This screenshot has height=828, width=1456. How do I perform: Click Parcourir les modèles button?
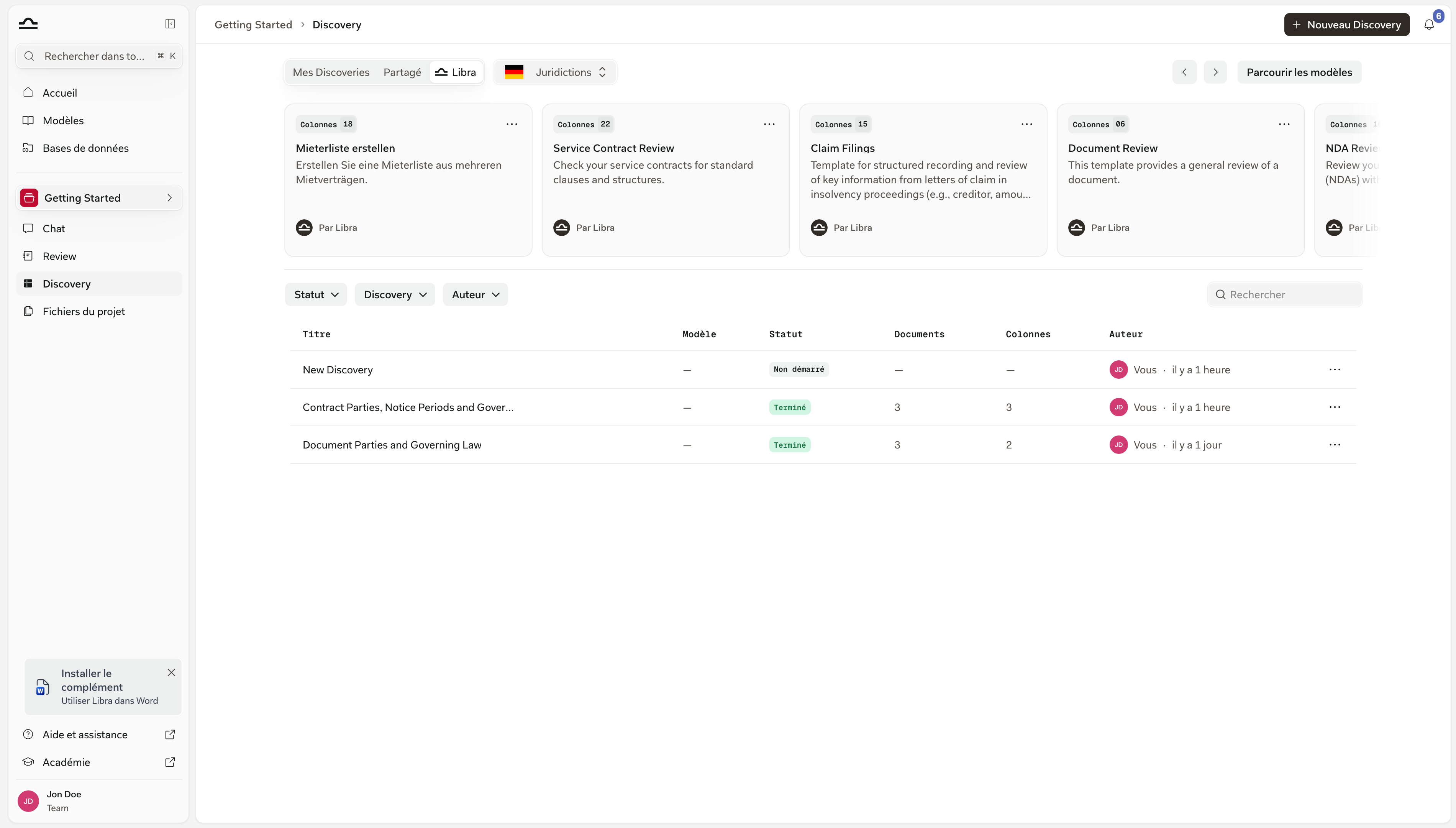click(1299, 72)
